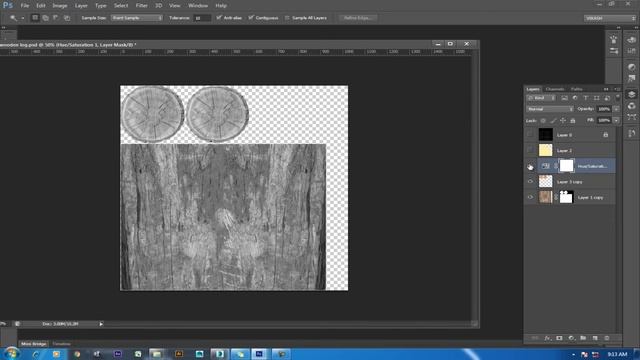Viewport: 640px width, 360px height.
Task: Click the Fill value field
Action: (x=604, y=120)
